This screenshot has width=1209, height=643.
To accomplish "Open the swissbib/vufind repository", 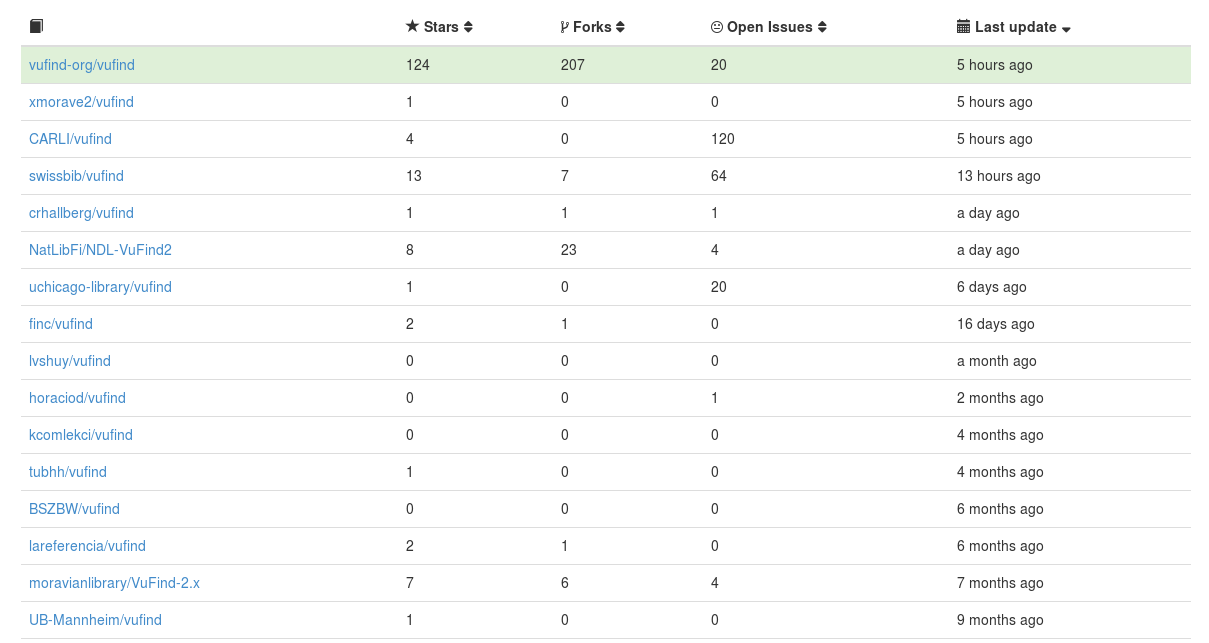I will [76, 176].
